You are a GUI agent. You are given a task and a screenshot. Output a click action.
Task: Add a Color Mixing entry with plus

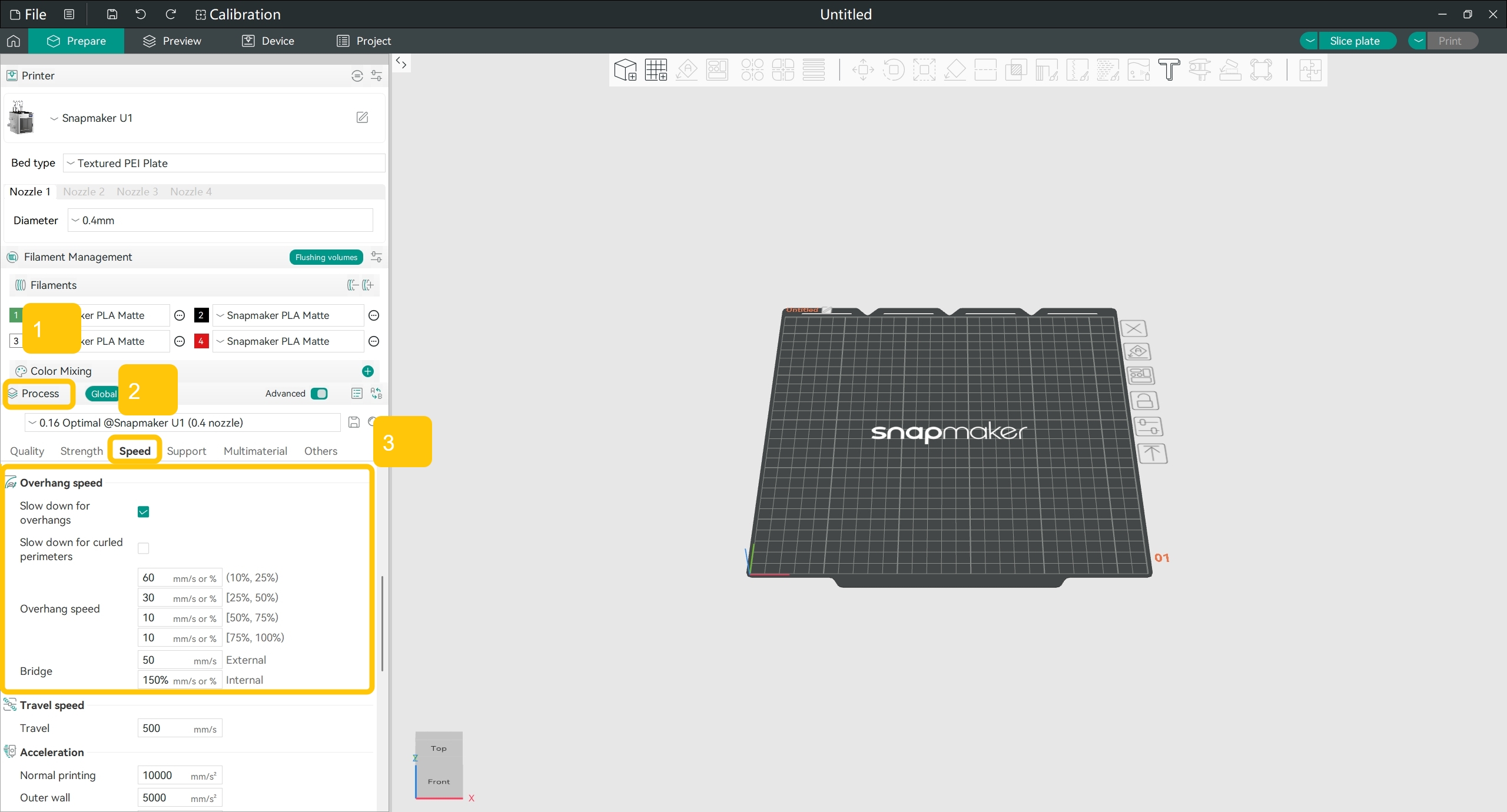[368, 371]
